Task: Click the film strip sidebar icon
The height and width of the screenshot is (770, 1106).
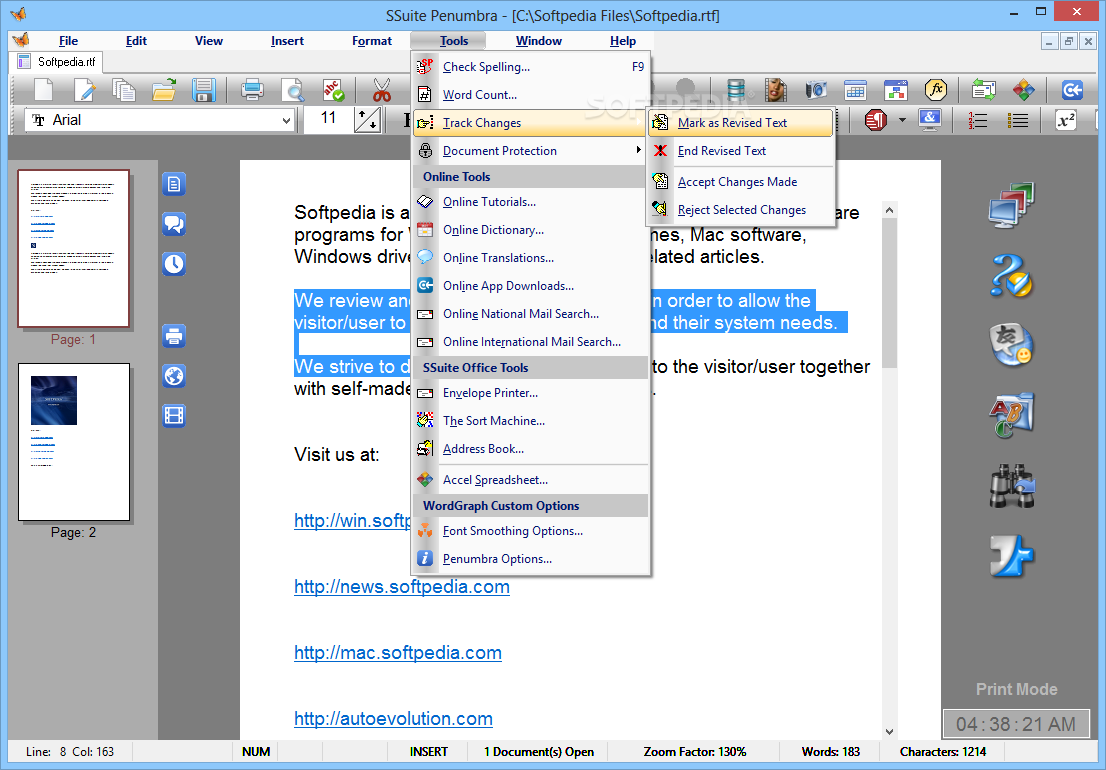Action: (x=174, y=416)
